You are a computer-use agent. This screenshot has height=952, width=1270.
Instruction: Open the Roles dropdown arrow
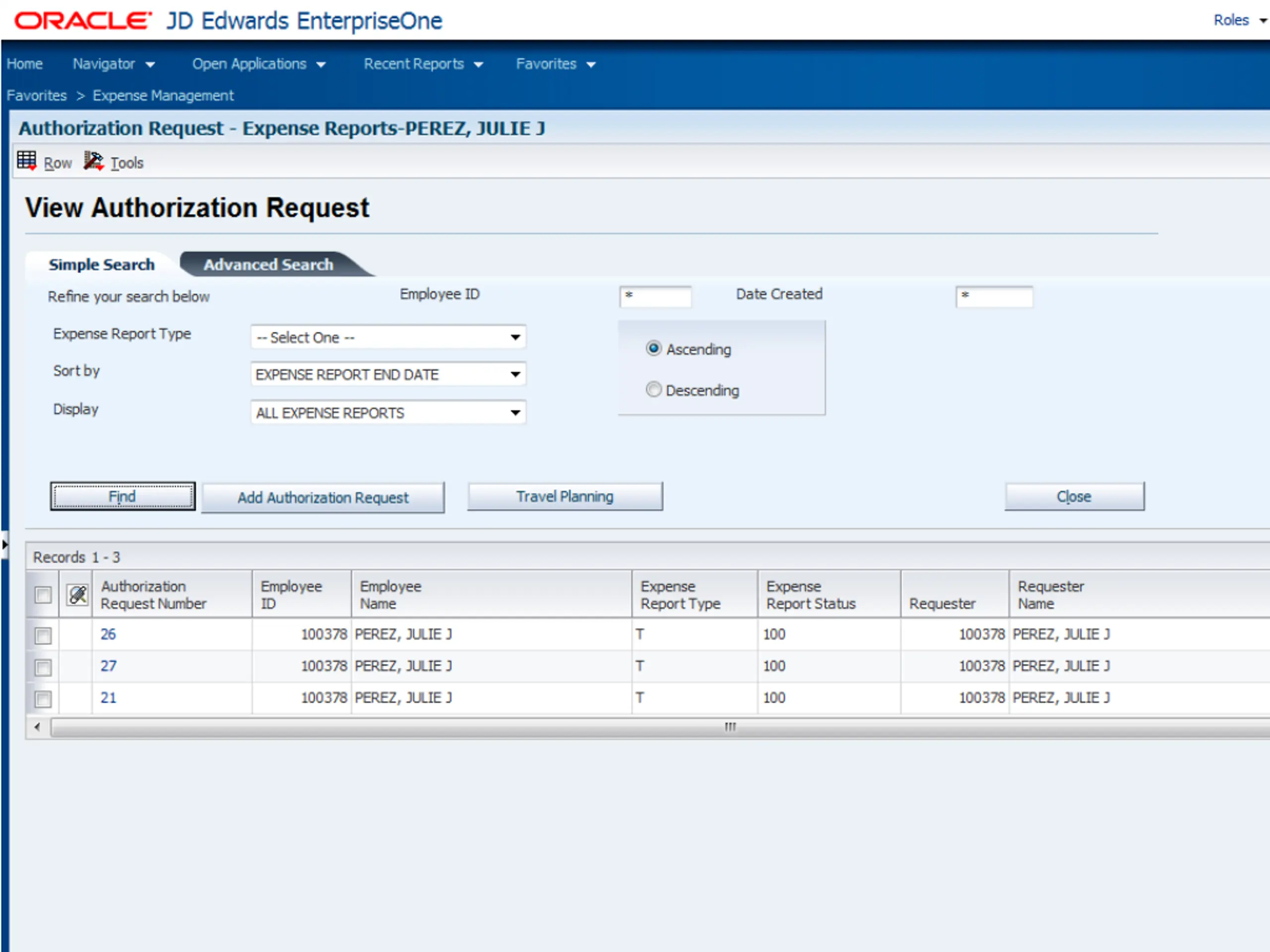pos(1263,21)
